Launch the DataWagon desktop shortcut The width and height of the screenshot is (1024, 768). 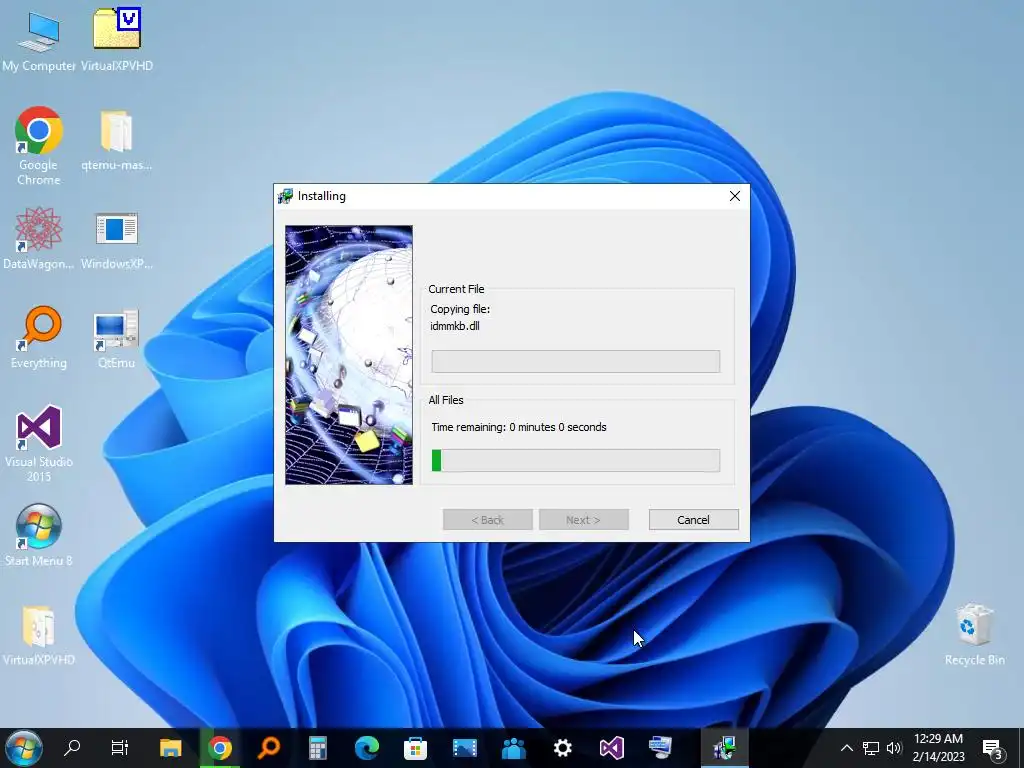39,238
